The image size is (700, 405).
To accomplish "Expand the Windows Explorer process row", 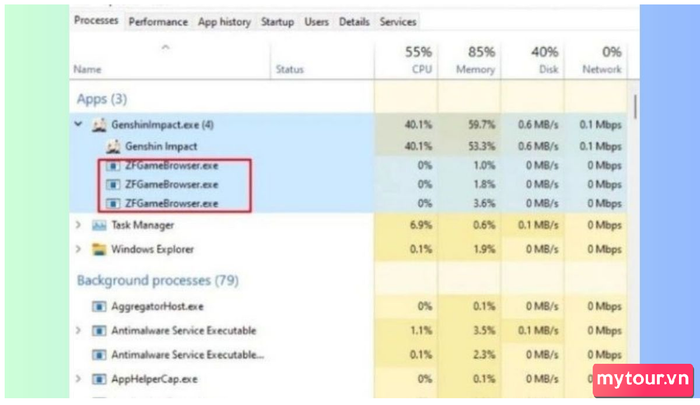I will [79, 249].
